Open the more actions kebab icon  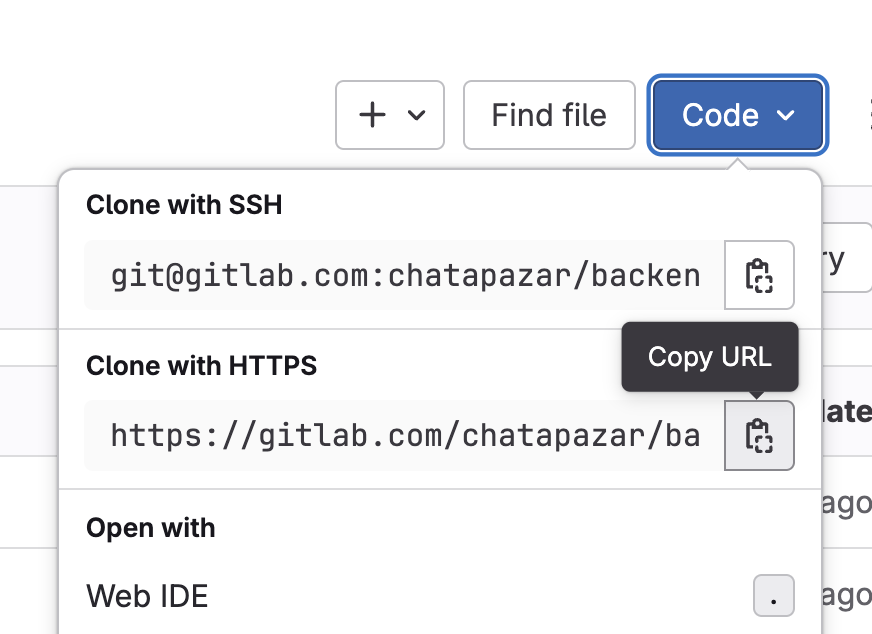coord(869,115)
